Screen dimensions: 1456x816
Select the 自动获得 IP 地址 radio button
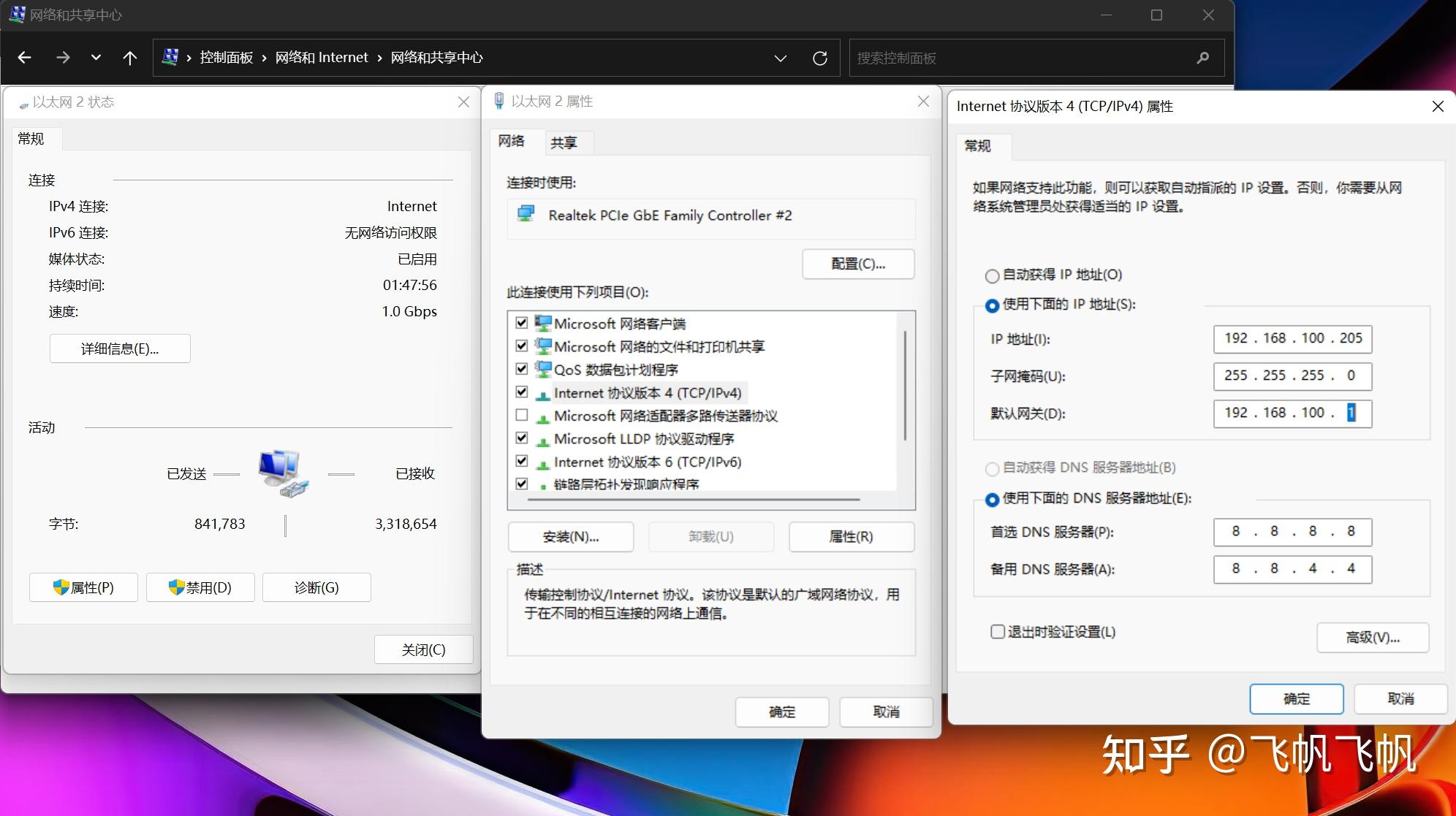(992, 275)
